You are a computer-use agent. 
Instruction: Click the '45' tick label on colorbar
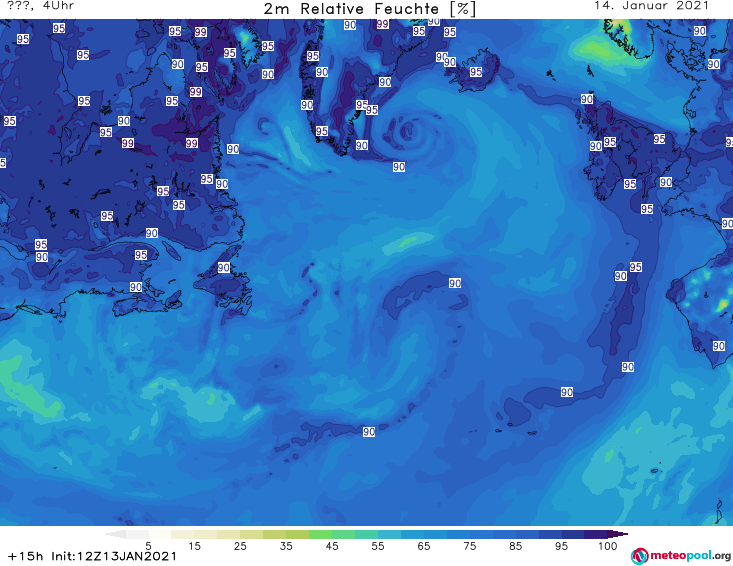(x=332, y=546)
